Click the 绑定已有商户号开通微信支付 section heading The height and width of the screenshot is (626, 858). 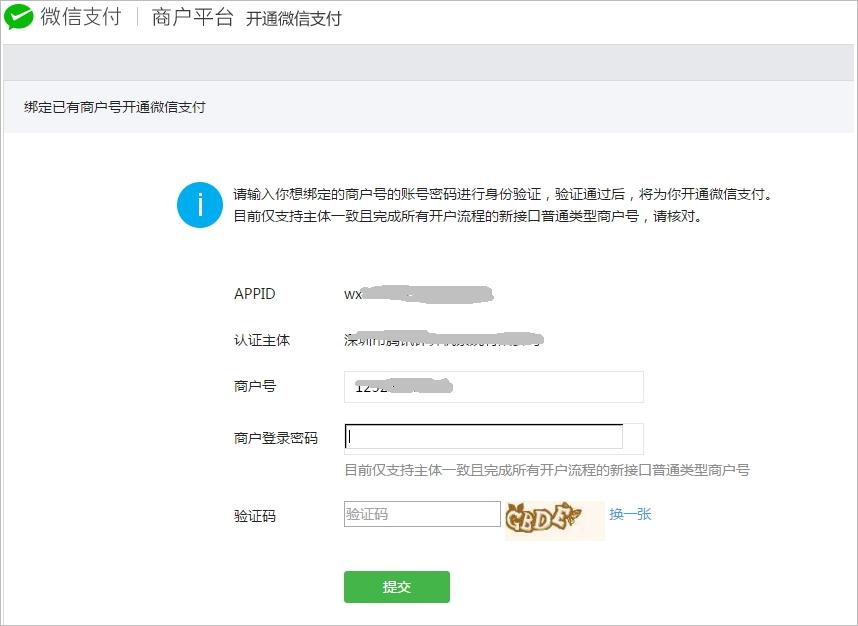[x=115, y=107]
